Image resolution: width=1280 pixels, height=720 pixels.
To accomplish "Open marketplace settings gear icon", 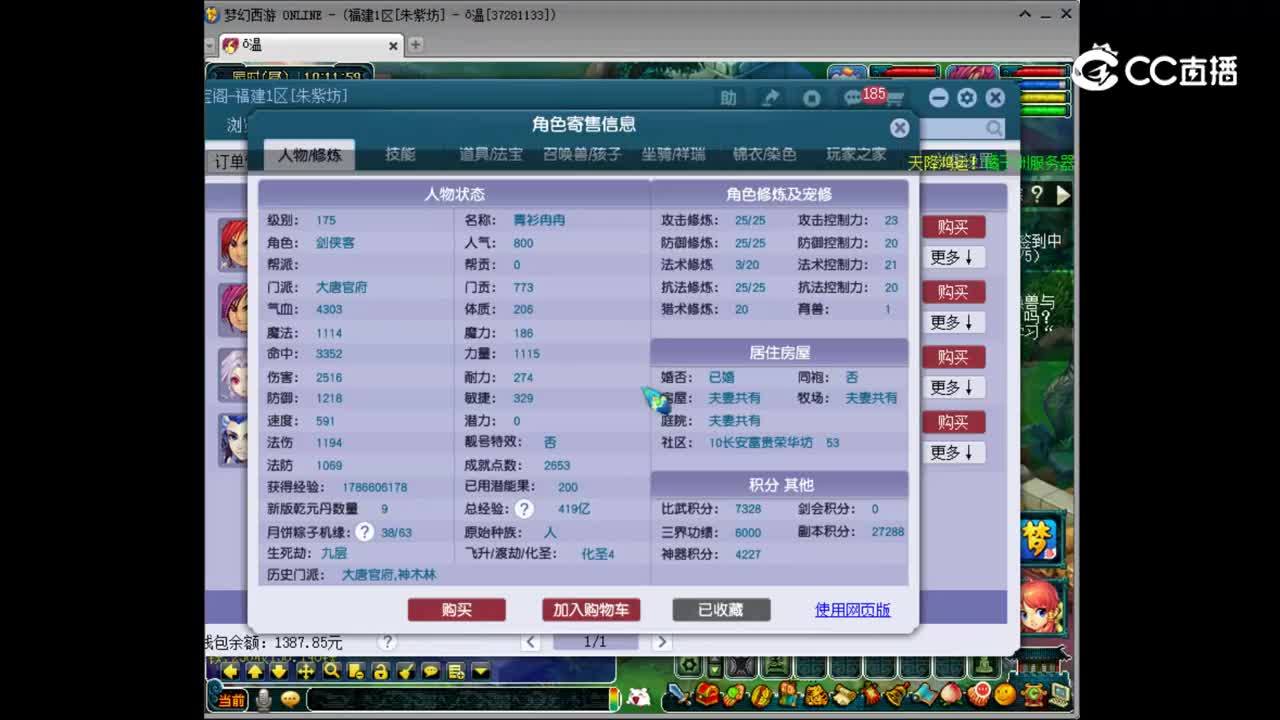I will [967, 97].
